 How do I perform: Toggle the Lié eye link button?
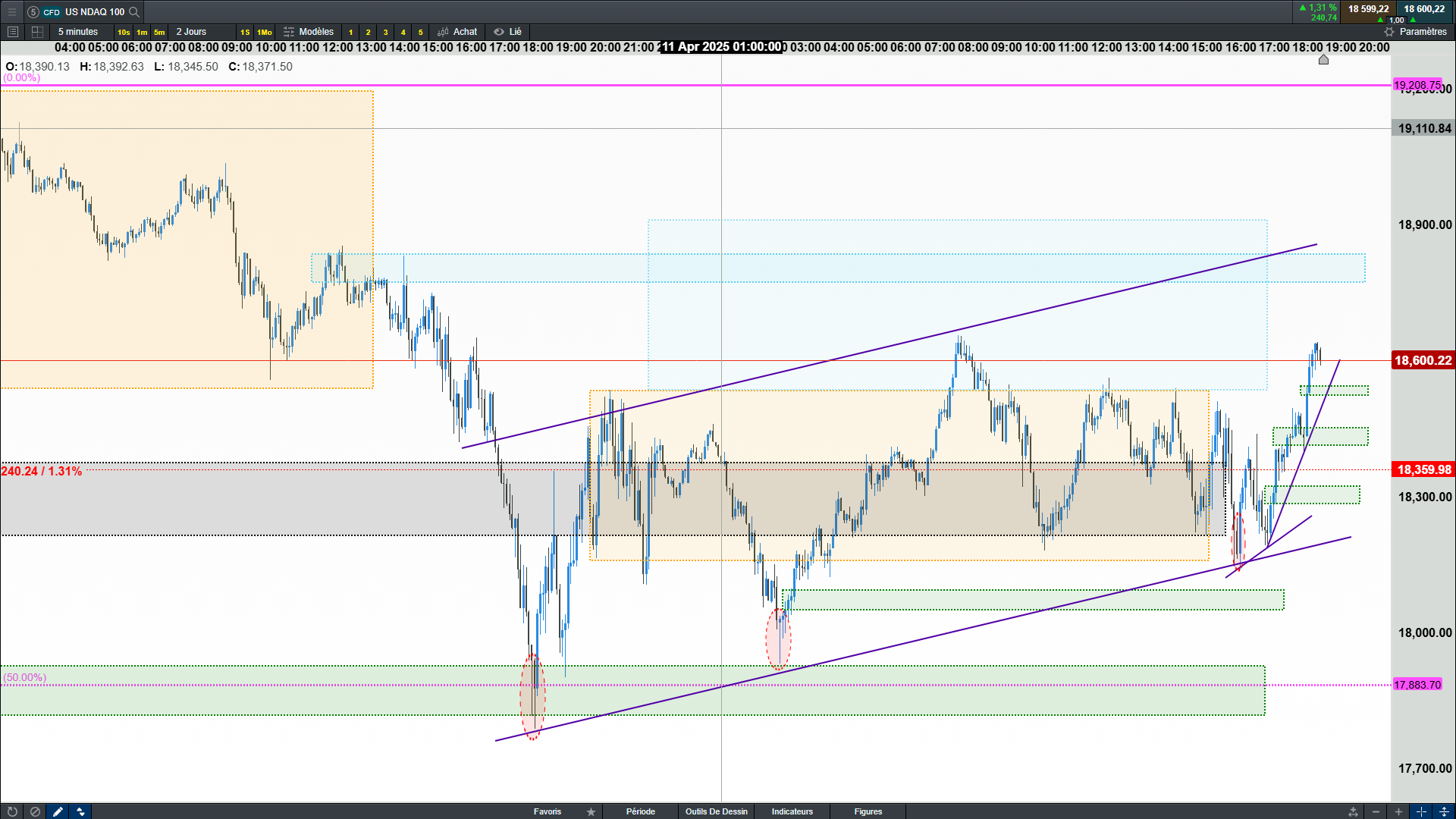507,32
